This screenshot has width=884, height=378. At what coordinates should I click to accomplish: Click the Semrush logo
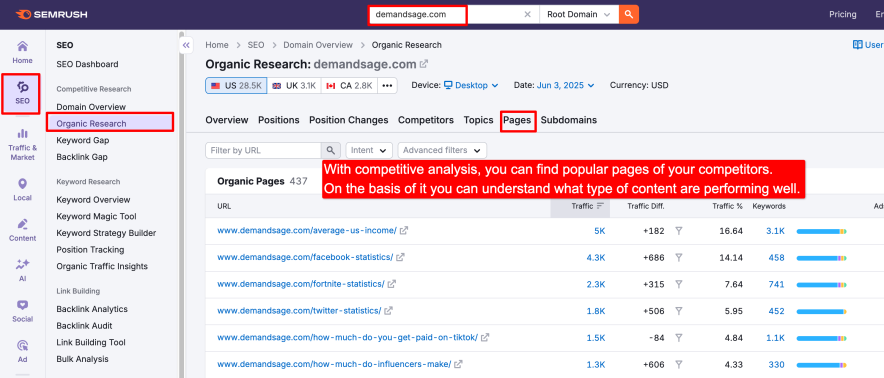[x=51, y=14]
